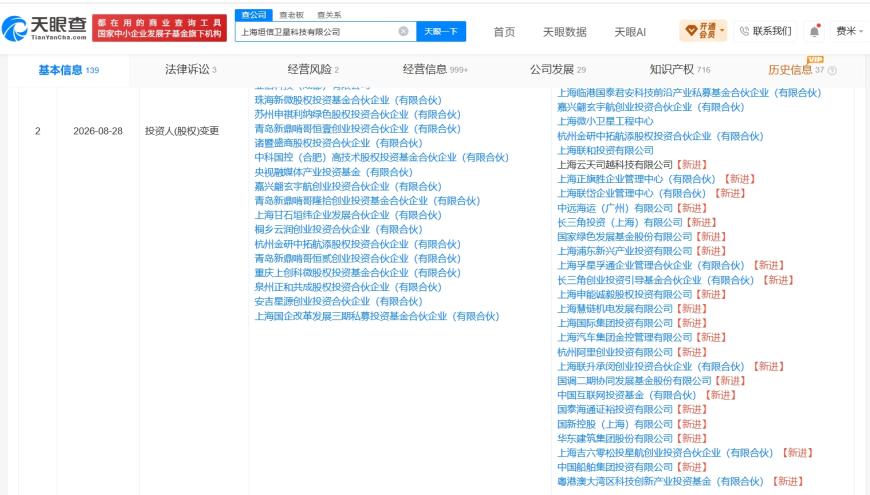Click the 联系我们 button

point(766,31)
